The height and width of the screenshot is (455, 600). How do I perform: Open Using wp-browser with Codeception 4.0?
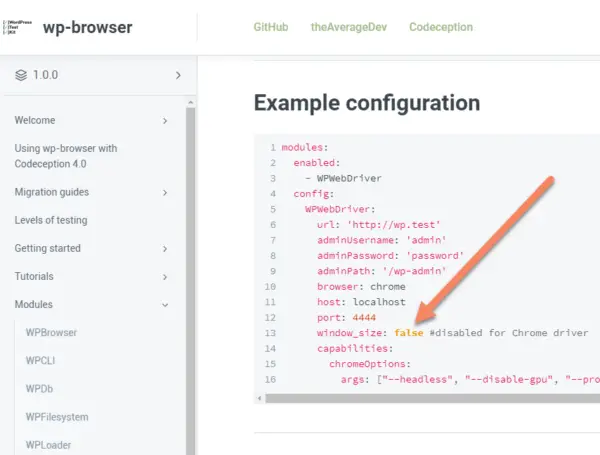[66, 156]
